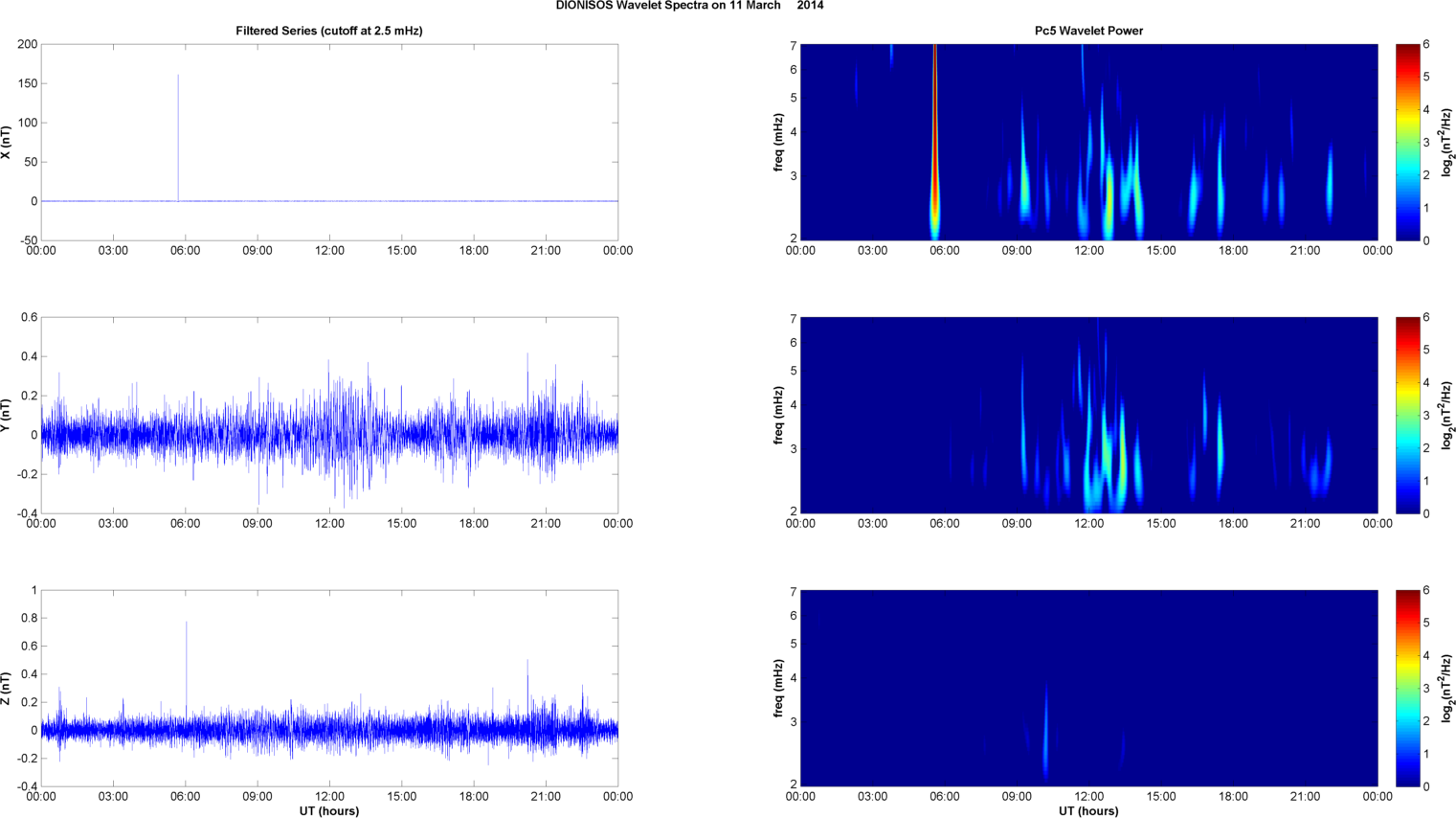Click the DIONISOS Wavelet Spectra main title
Viewport: 1456px width, 818px height.
point(689,6)
